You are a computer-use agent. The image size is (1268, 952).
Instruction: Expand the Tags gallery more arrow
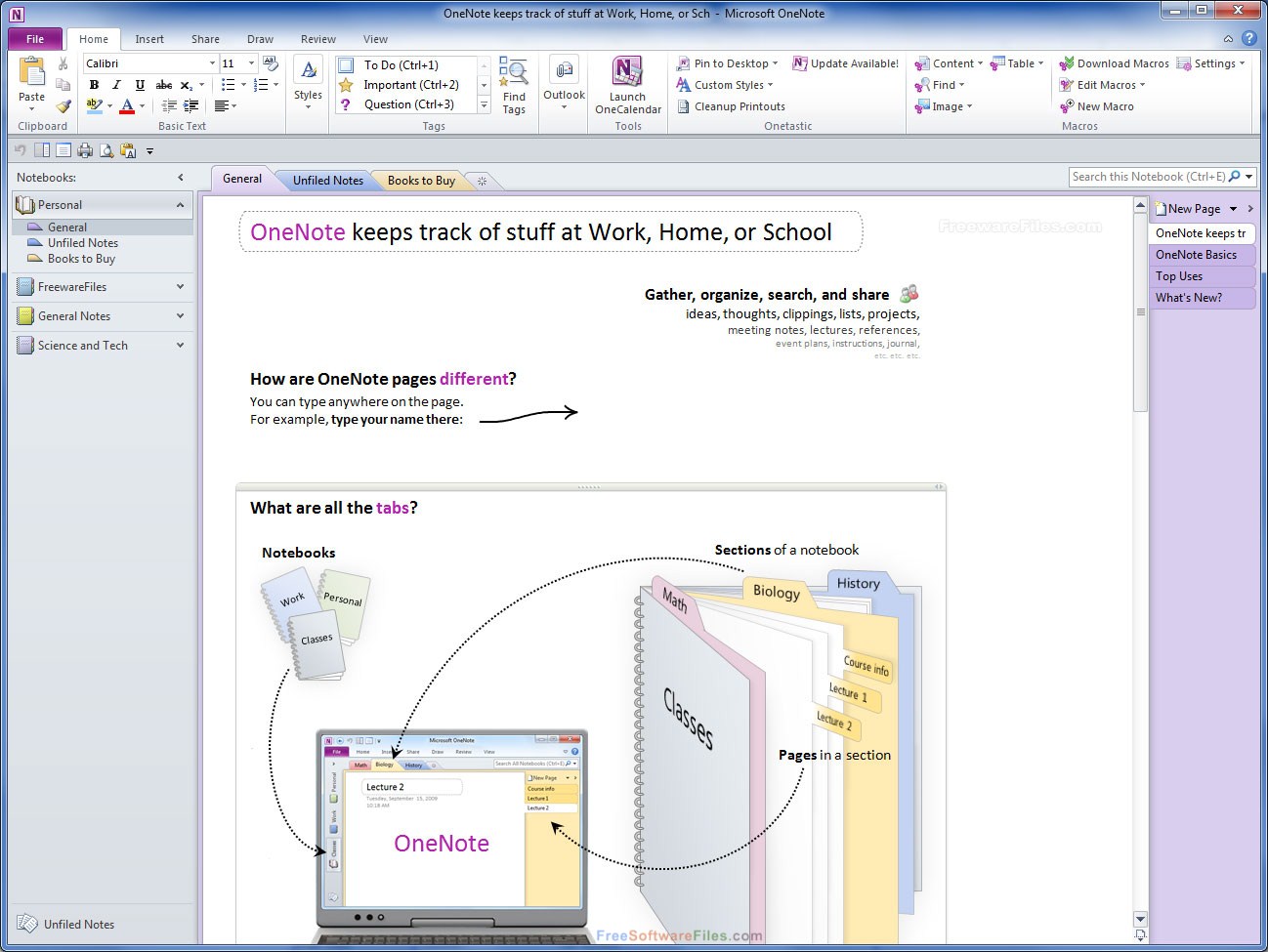point(484,104)
